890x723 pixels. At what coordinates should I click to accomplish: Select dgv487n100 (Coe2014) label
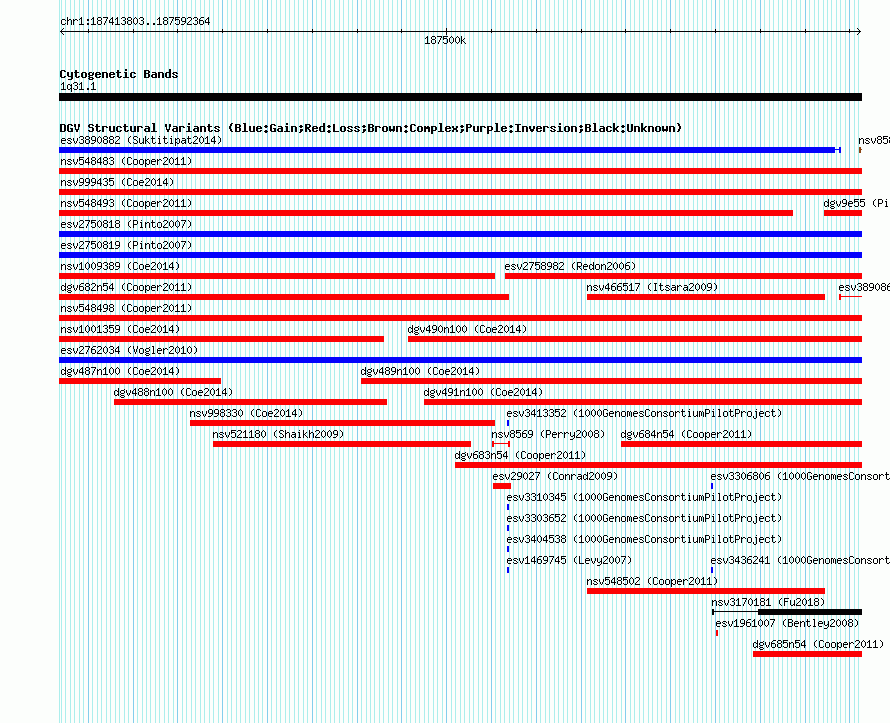[120, 371]
